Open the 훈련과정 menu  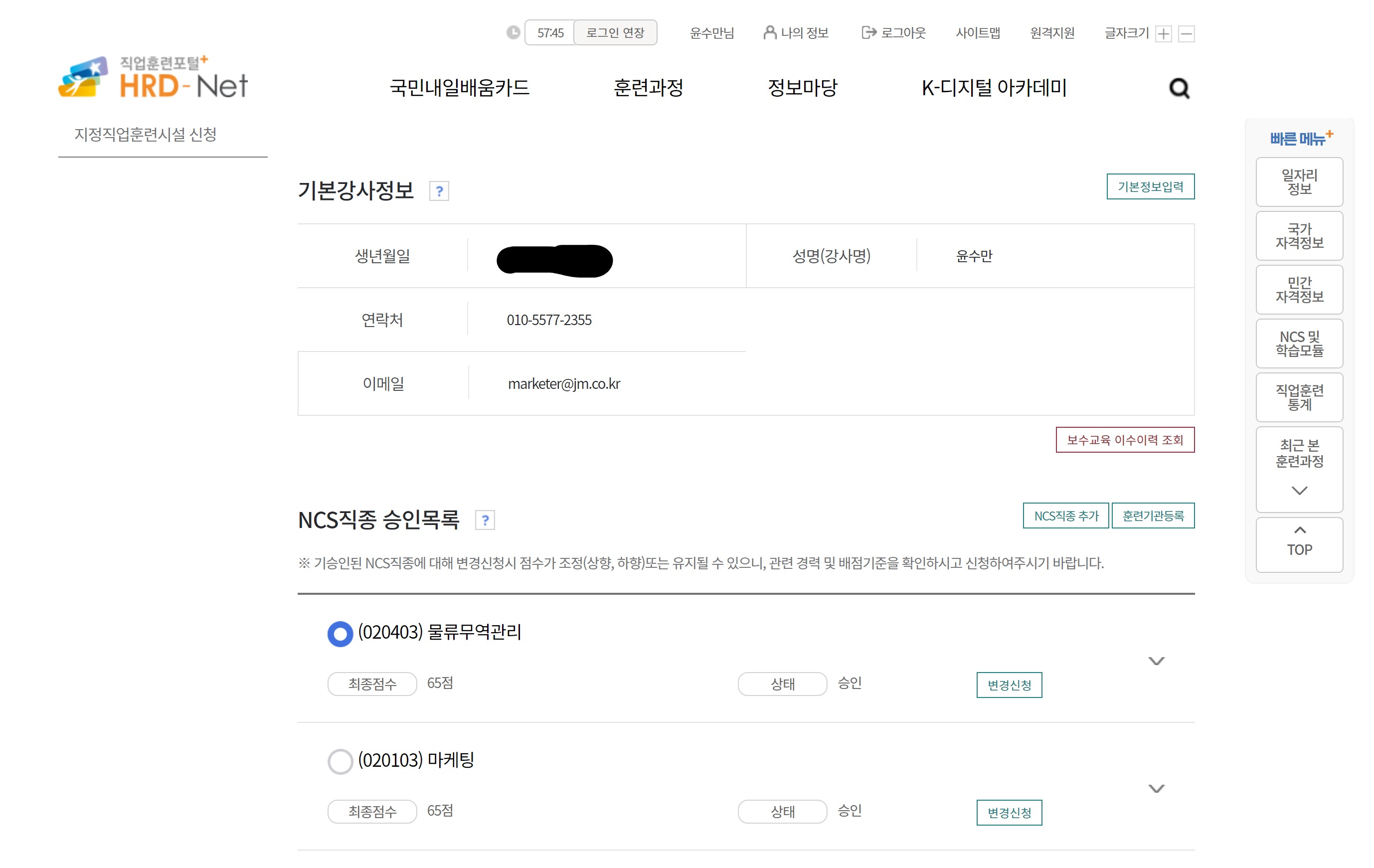pos(649,88)
